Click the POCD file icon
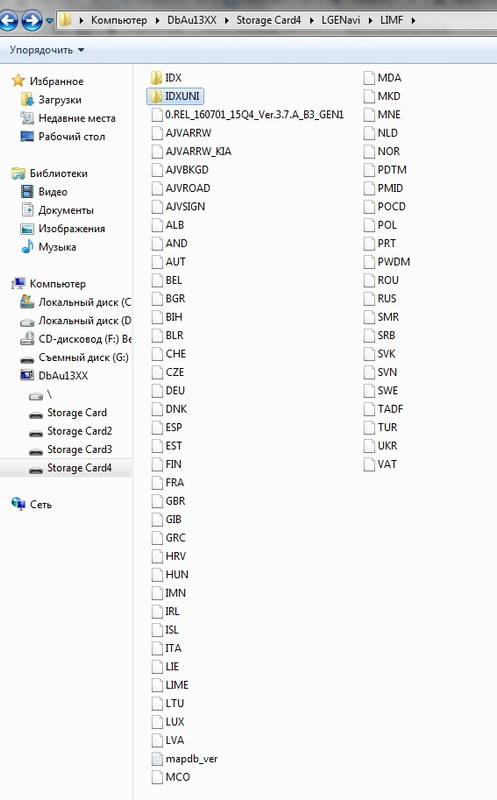Screen dimensions: 497x800 (x=369, y=206)
